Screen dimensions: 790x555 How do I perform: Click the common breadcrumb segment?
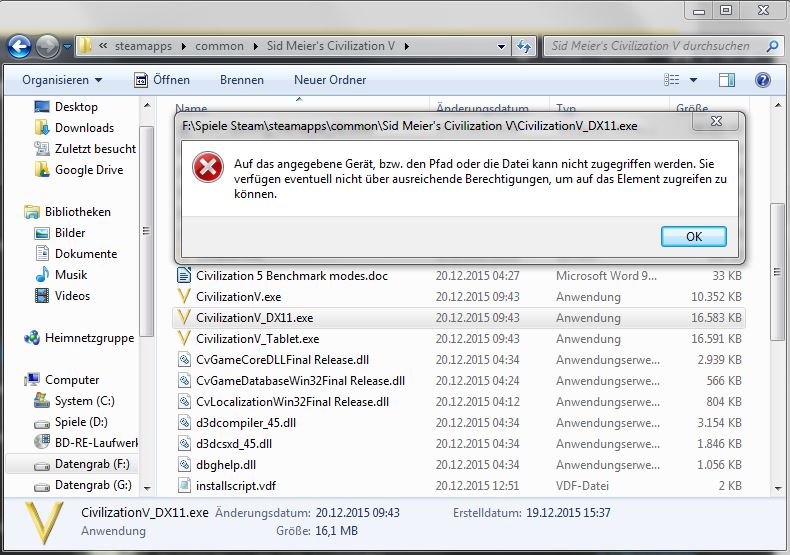[219, 46]
